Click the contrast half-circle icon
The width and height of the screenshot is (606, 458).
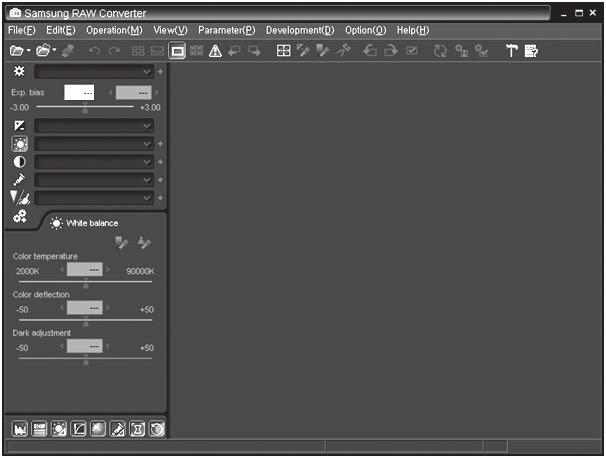click(x=20, y=162)
